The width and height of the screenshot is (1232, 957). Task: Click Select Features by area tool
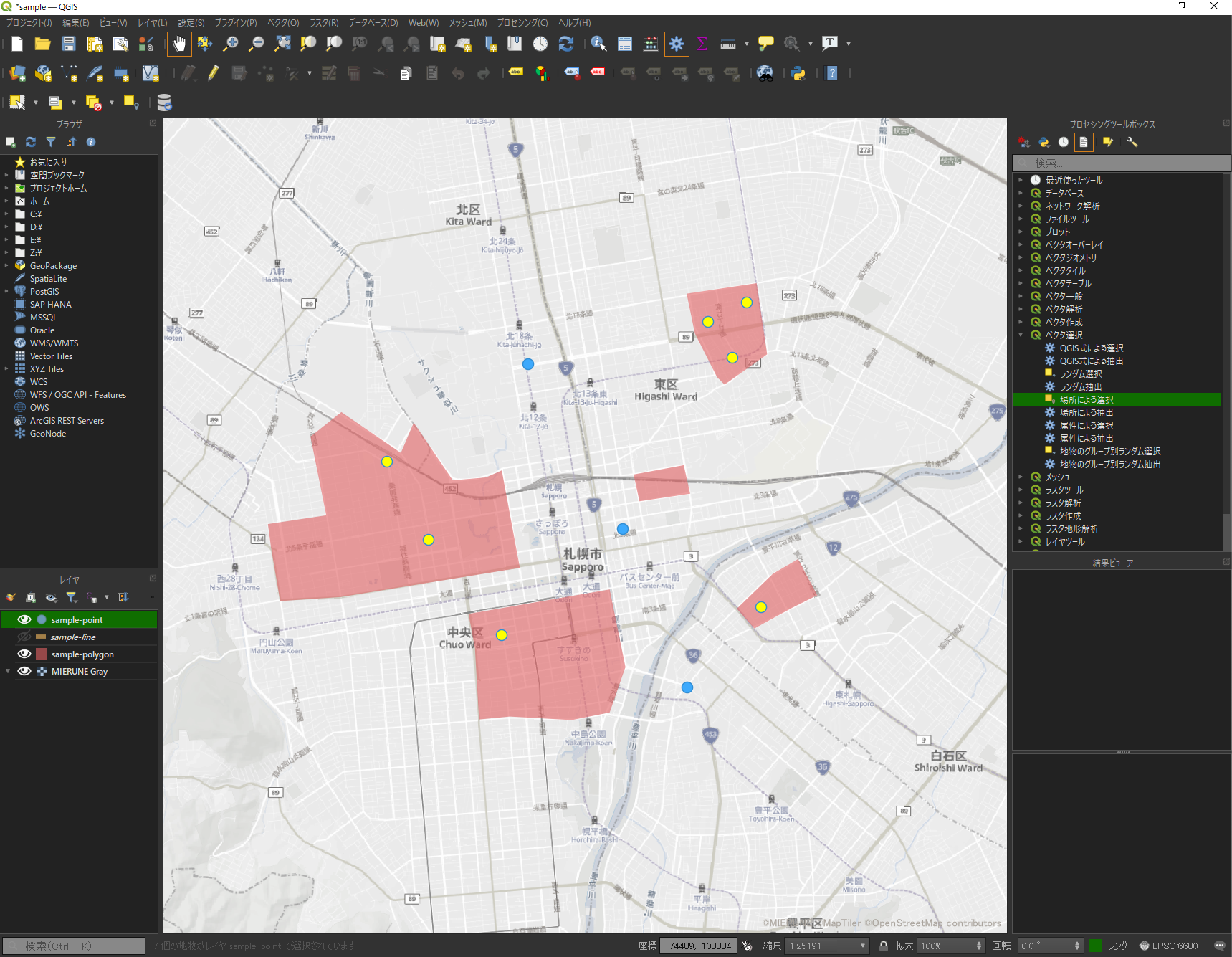[x=17, y=103]
